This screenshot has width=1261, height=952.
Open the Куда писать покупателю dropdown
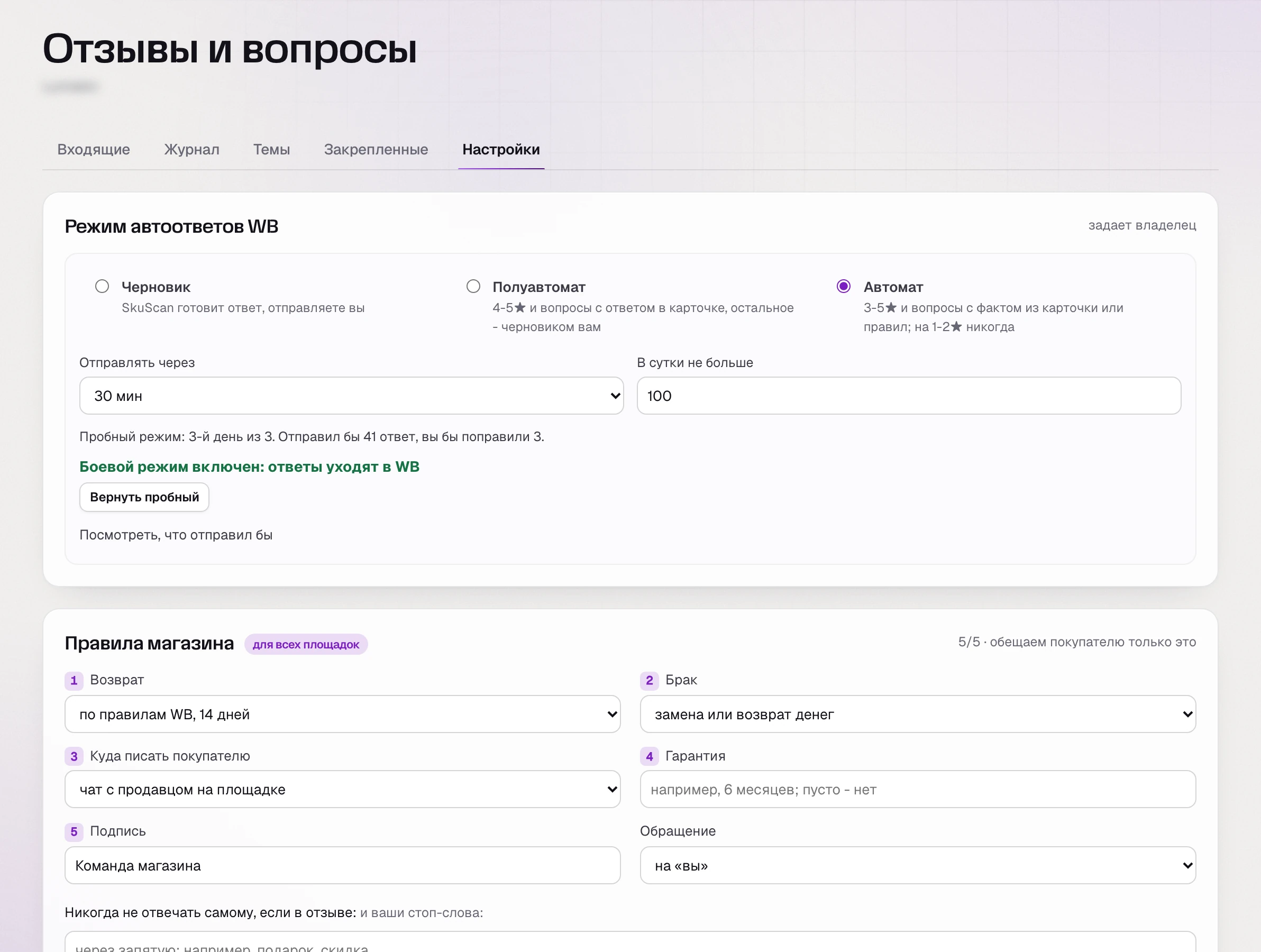click(343, 789)
